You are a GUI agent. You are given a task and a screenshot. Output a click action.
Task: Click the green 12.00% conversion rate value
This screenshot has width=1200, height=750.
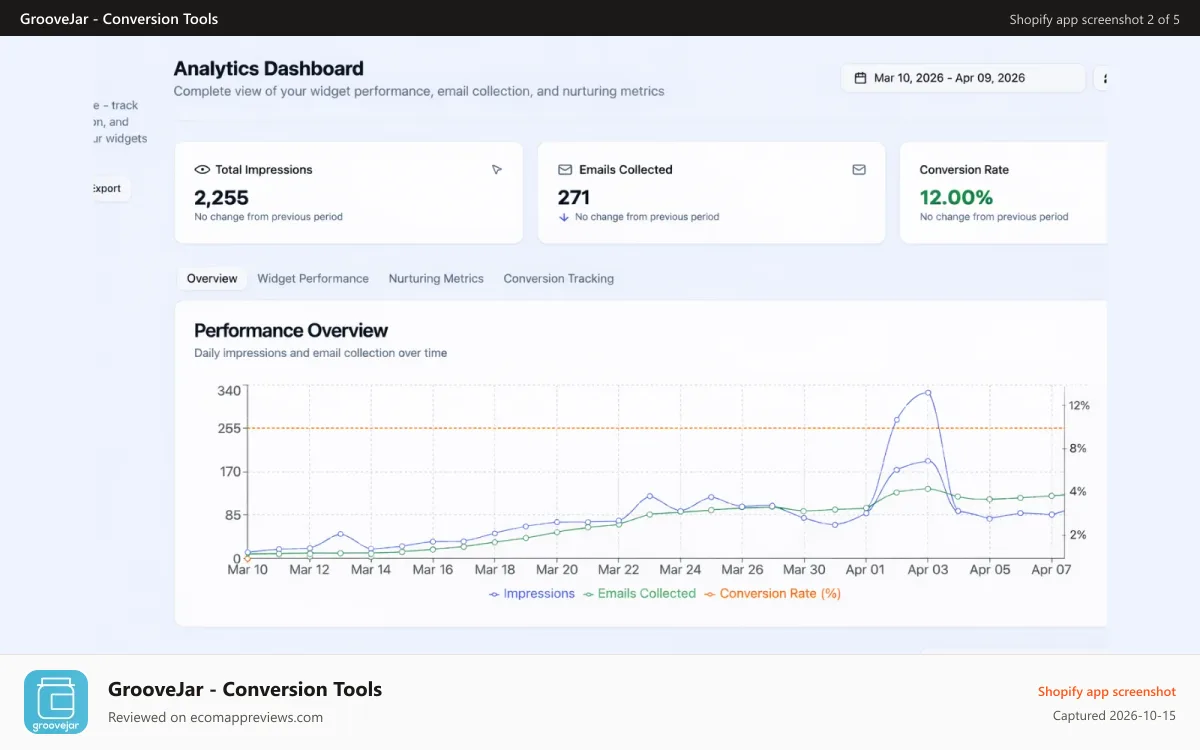point(956,198)
